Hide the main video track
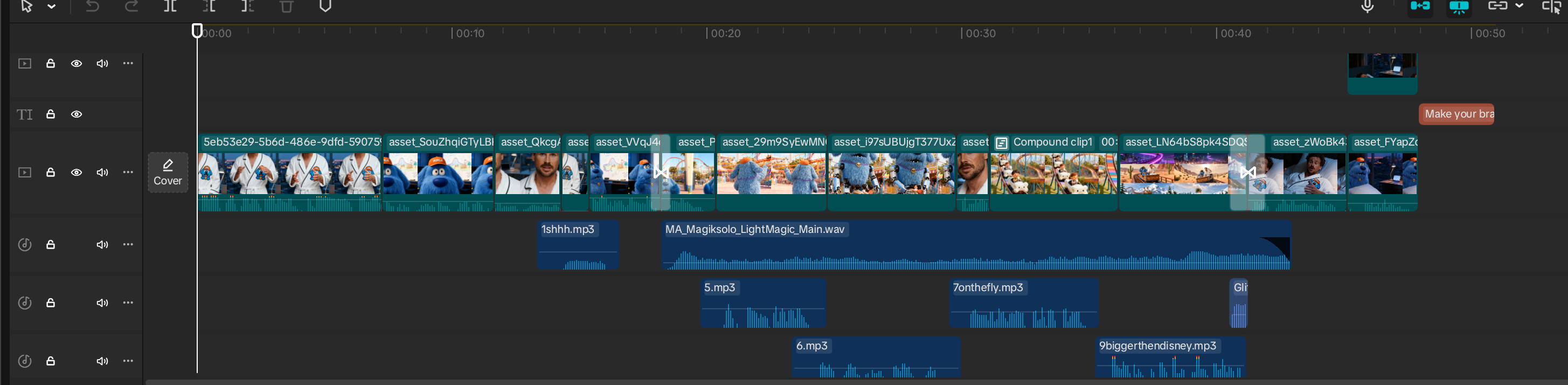Viewport: 1568px width, 385px height. pyautogui.click(x=77, y=173)
